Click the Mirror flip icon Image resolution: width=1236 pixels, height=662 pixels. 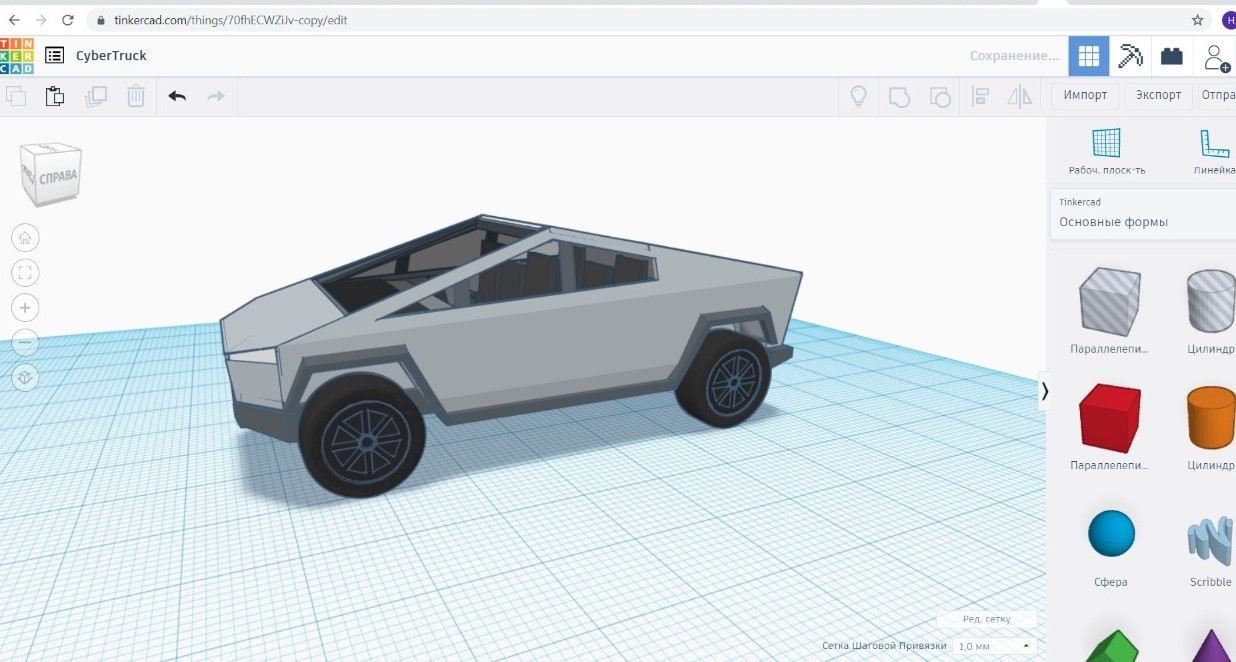[1019, 96]
